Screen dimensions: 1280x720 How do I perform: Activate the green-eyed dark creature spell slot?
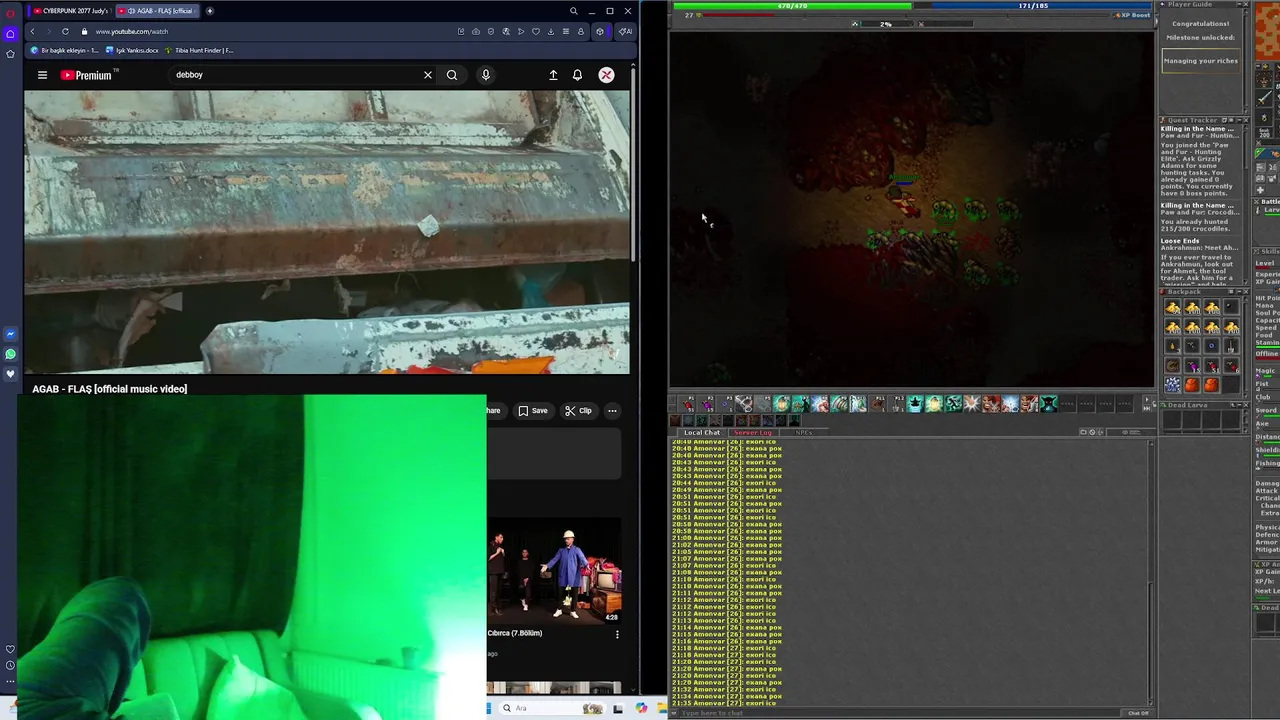pos(1049,403)
